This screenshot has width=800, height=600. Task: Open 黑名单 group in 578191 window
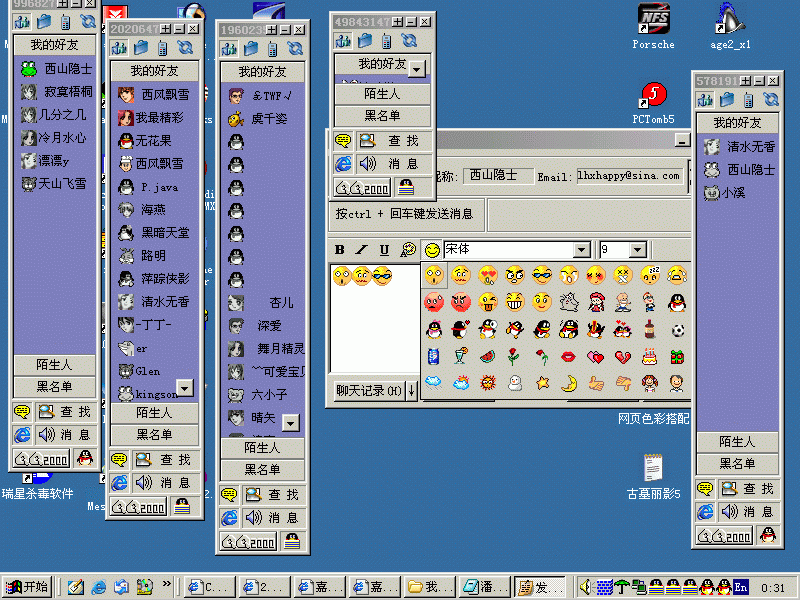coord(737,463)
